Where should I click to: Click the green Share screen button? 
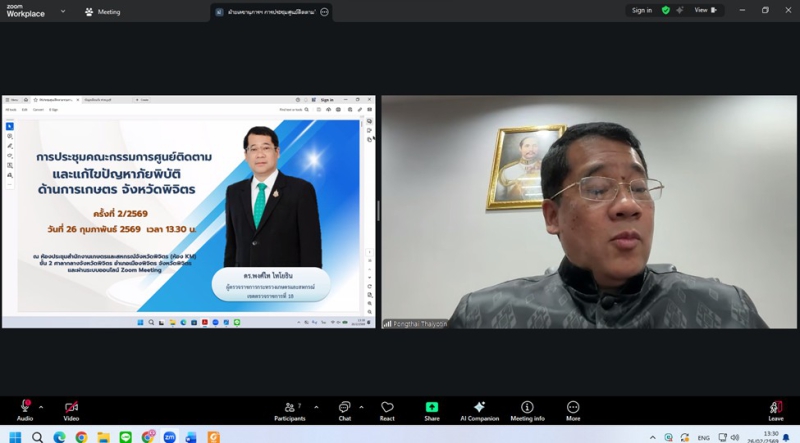point(432,408)
